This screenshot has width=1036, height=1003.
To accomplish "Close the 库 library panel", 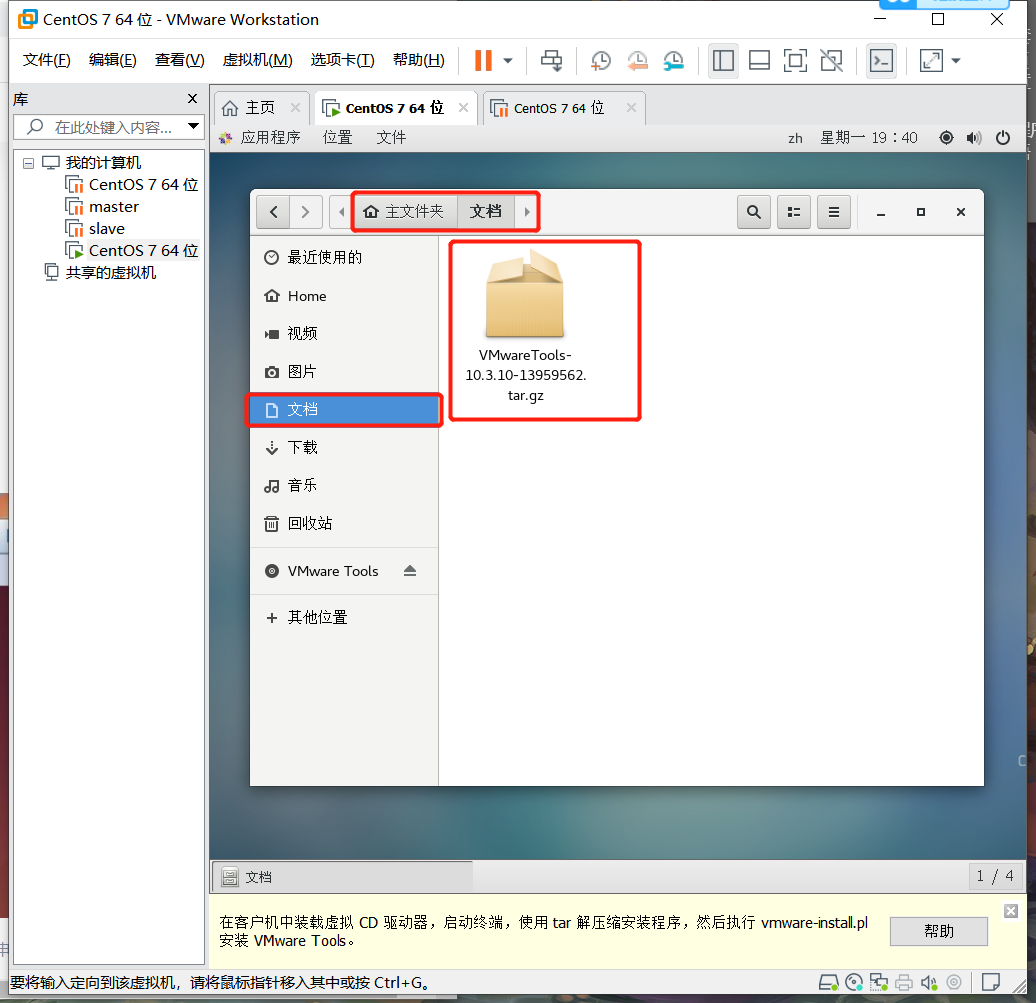I will pos(192,98).
